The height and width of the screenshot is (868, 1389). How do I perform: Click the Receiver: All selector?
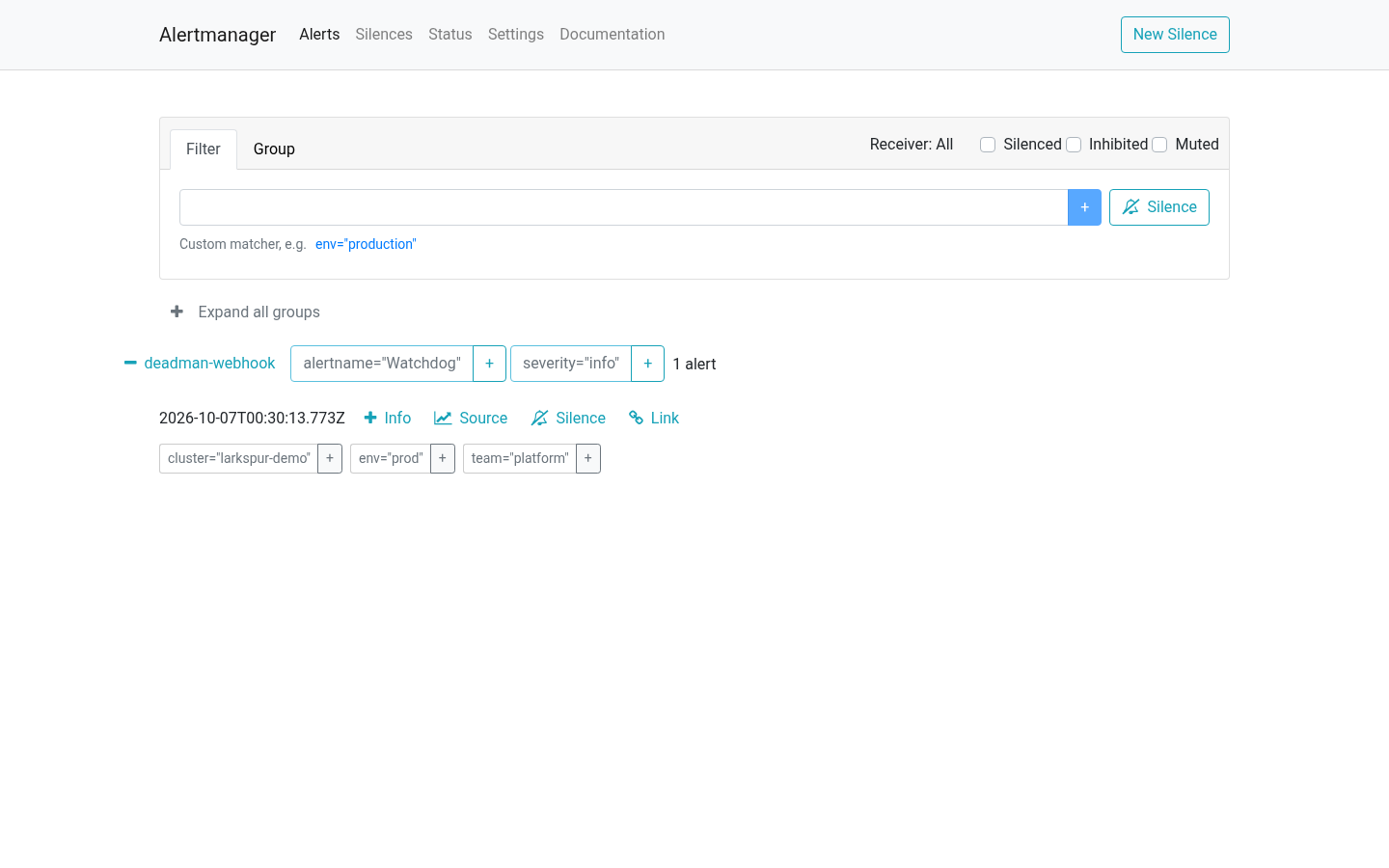(912, 145)
